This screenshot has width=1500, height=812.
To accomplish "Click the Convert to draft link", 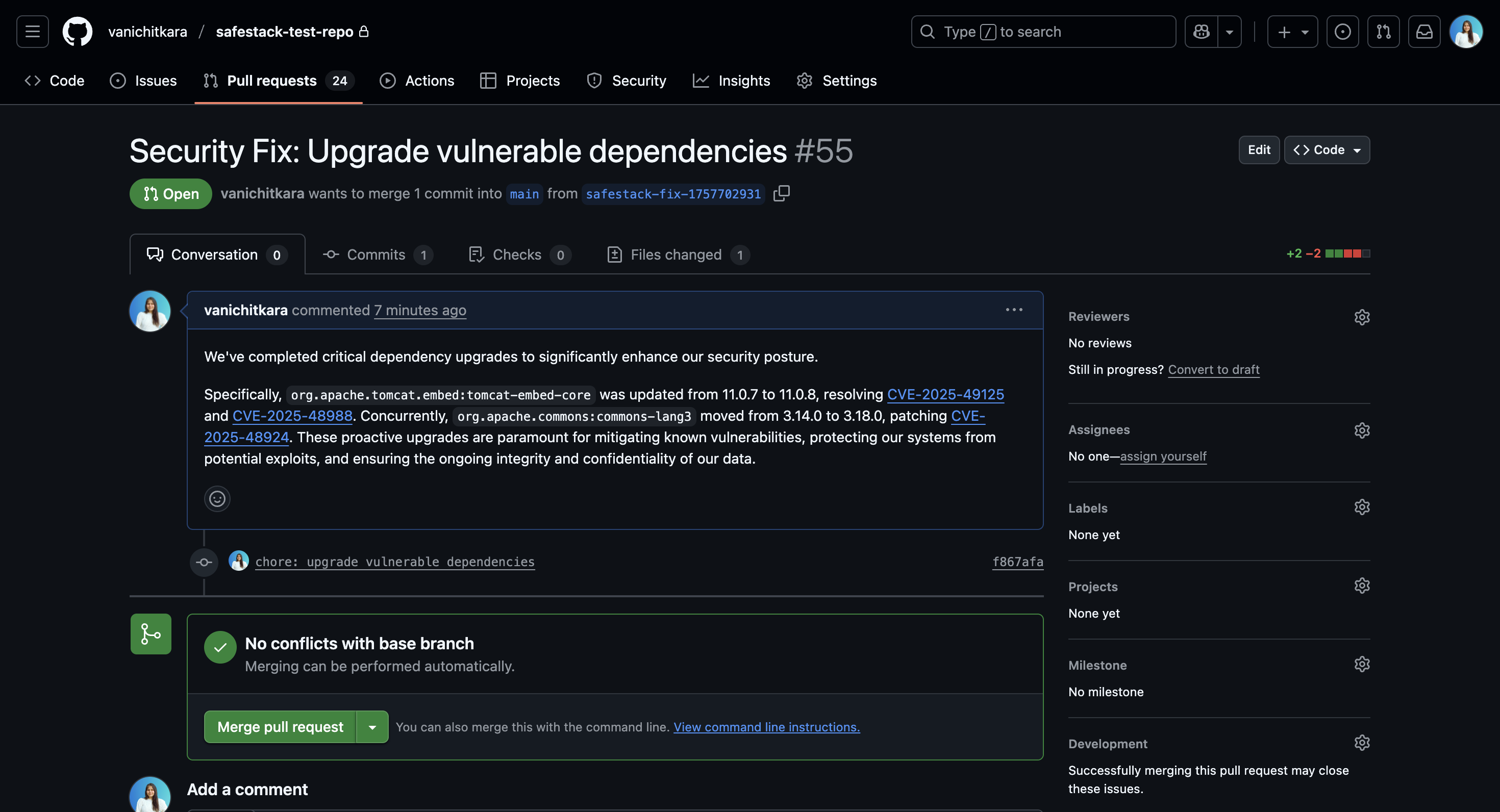I will point(1213,370).
